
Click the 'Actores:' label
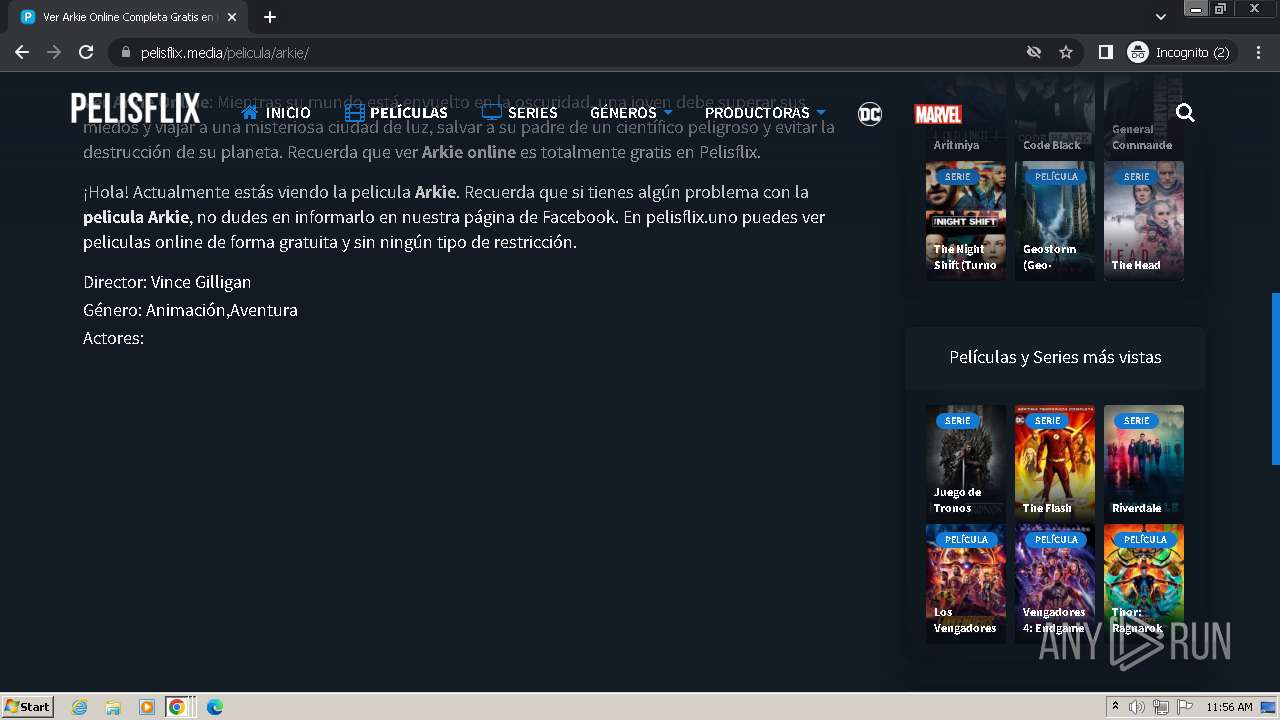(113, 338)
